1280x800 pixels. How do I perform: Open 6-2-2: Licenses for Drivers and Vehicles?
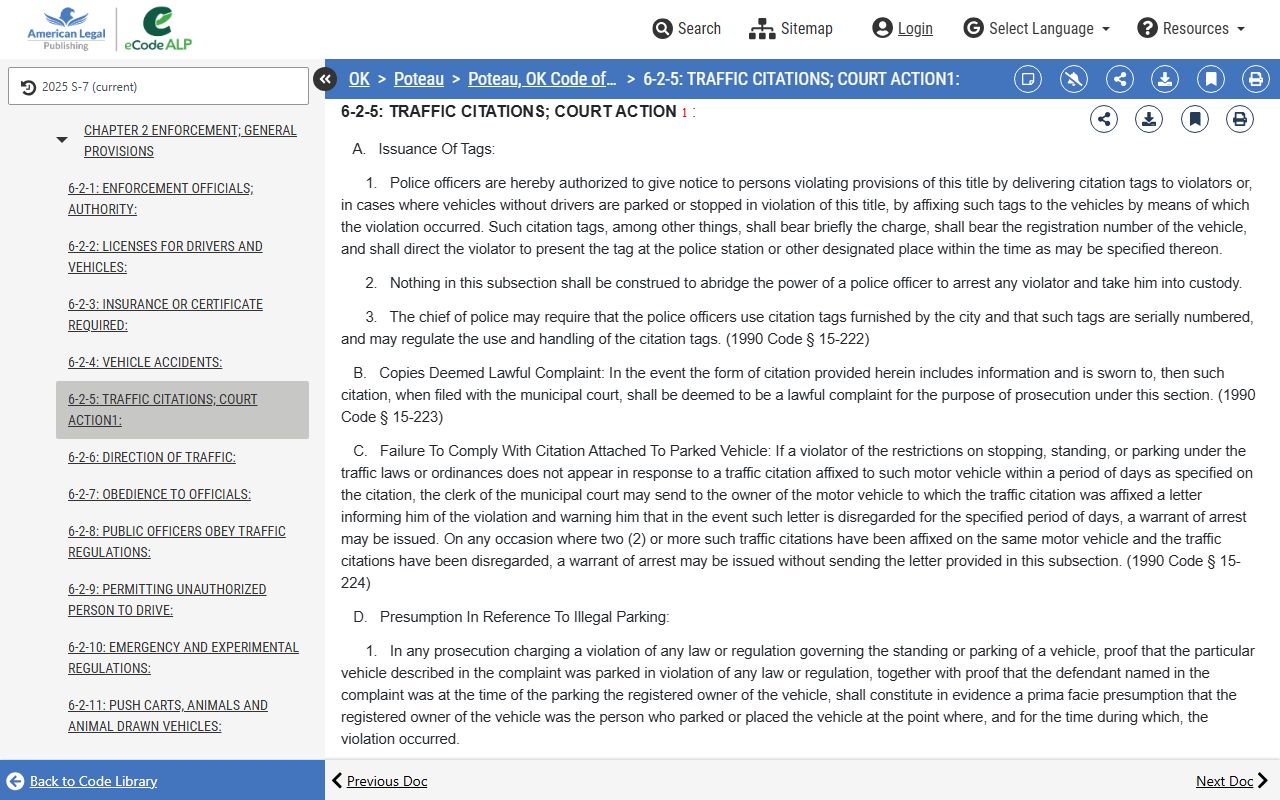click(165, 257)
